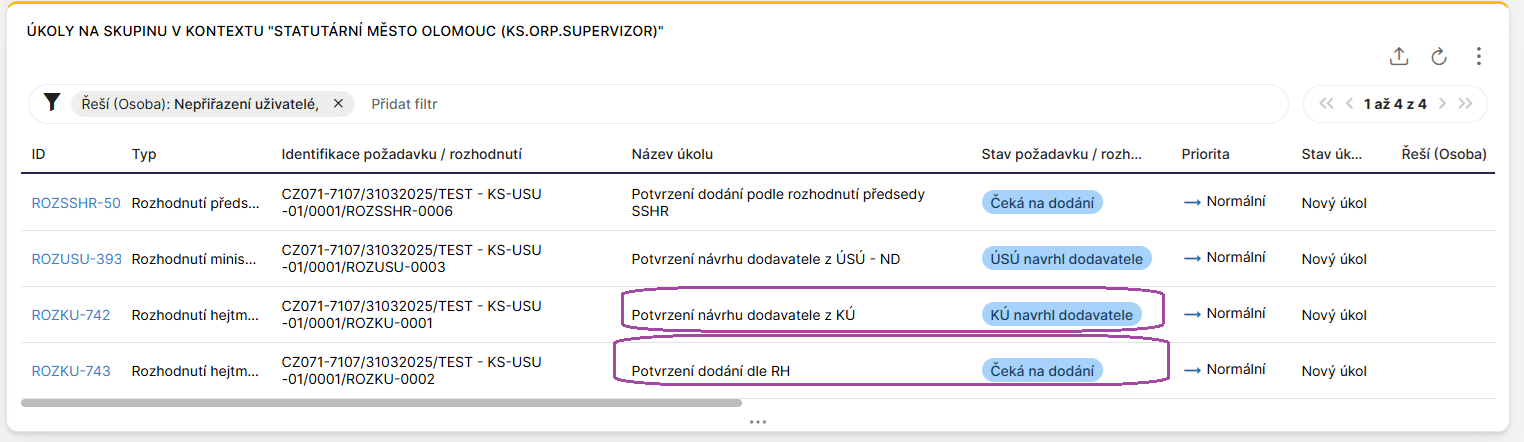Go to the next page of results
The image size is (1524, 442).
1443,103
